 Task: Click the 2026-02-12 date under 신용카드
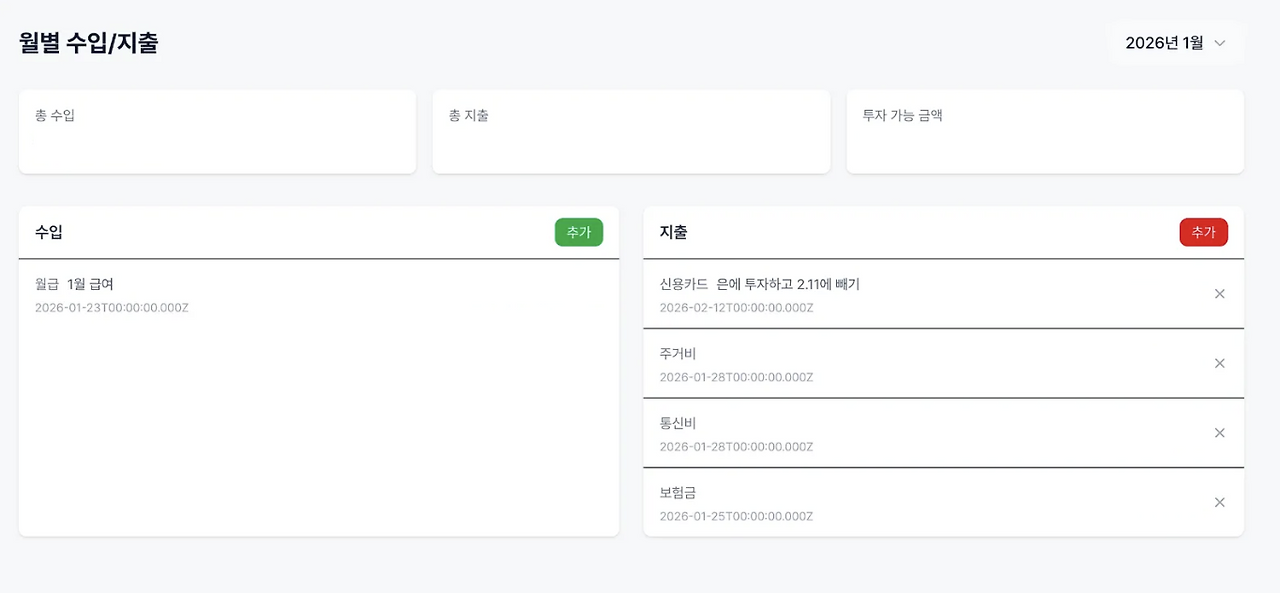[736, 308]
